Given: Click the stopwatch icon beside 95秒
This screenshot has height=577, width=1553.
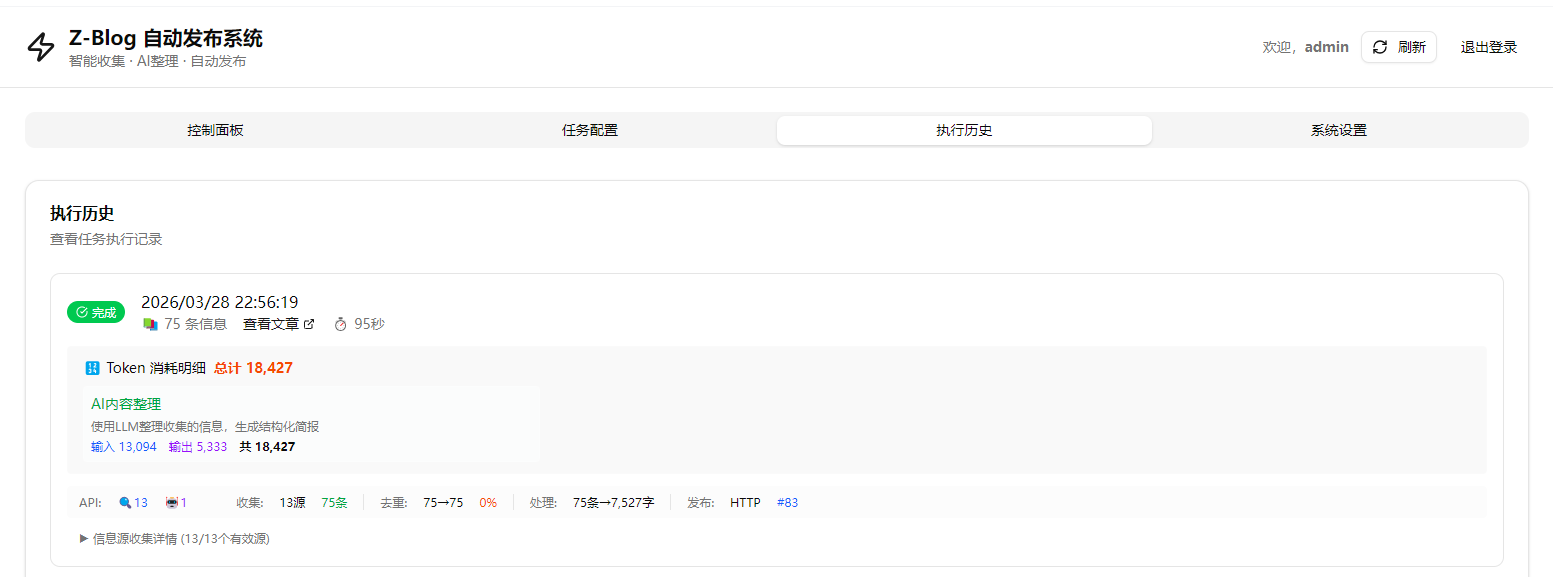Looking at the screenshot, I should coord(340,324).
